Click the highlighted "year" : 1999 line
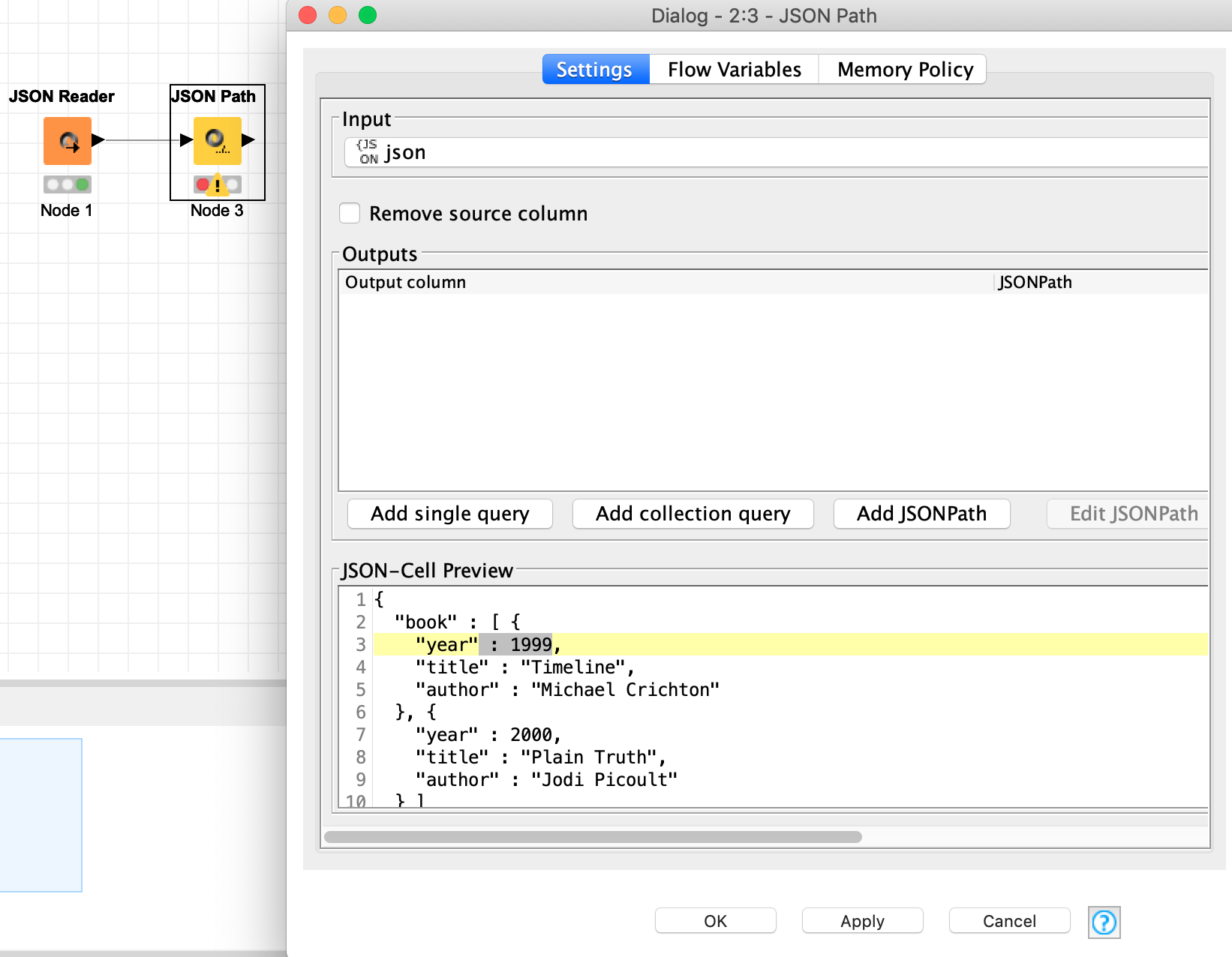 click(791, 644)
